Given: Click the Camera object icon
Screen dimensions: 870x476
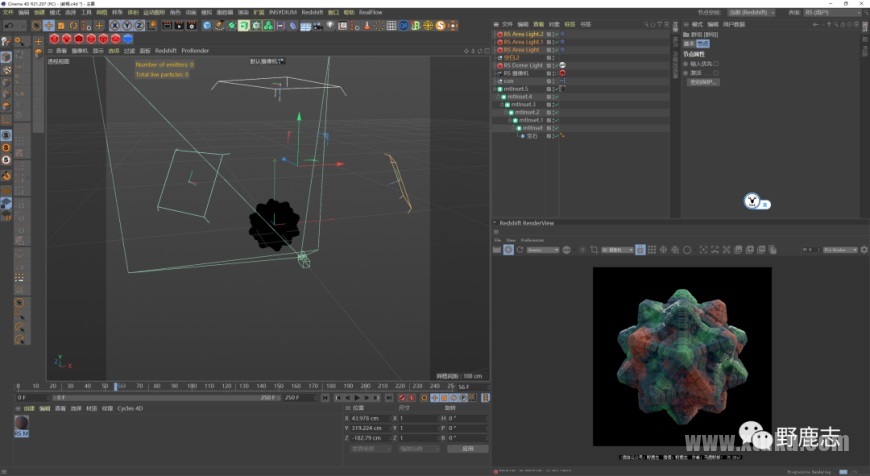Looking at the screenshot, I should coord(318,26).
